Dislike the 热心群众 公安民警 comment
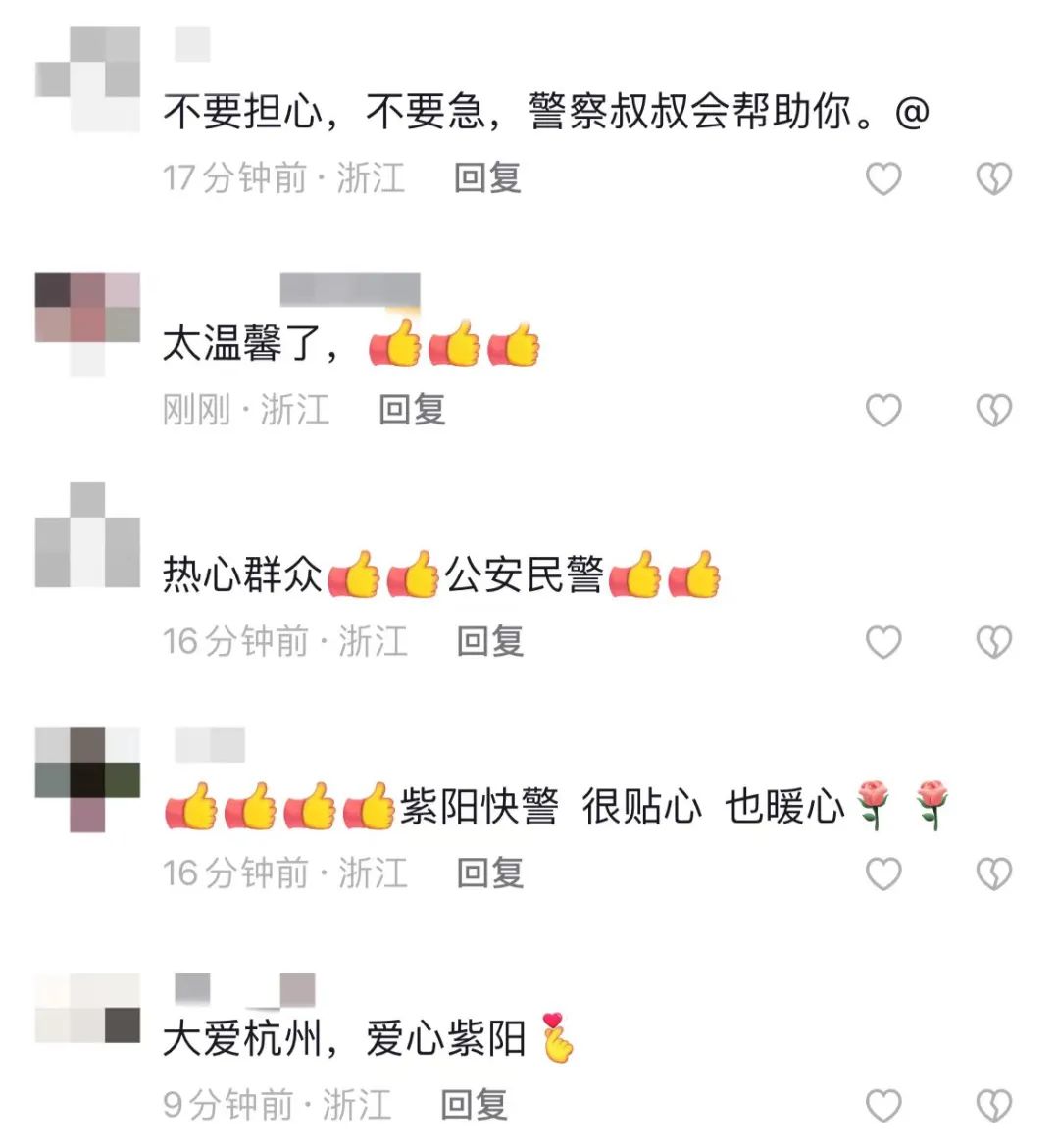The height and width of the screenshot is (1148, 1059). [994, 642]
